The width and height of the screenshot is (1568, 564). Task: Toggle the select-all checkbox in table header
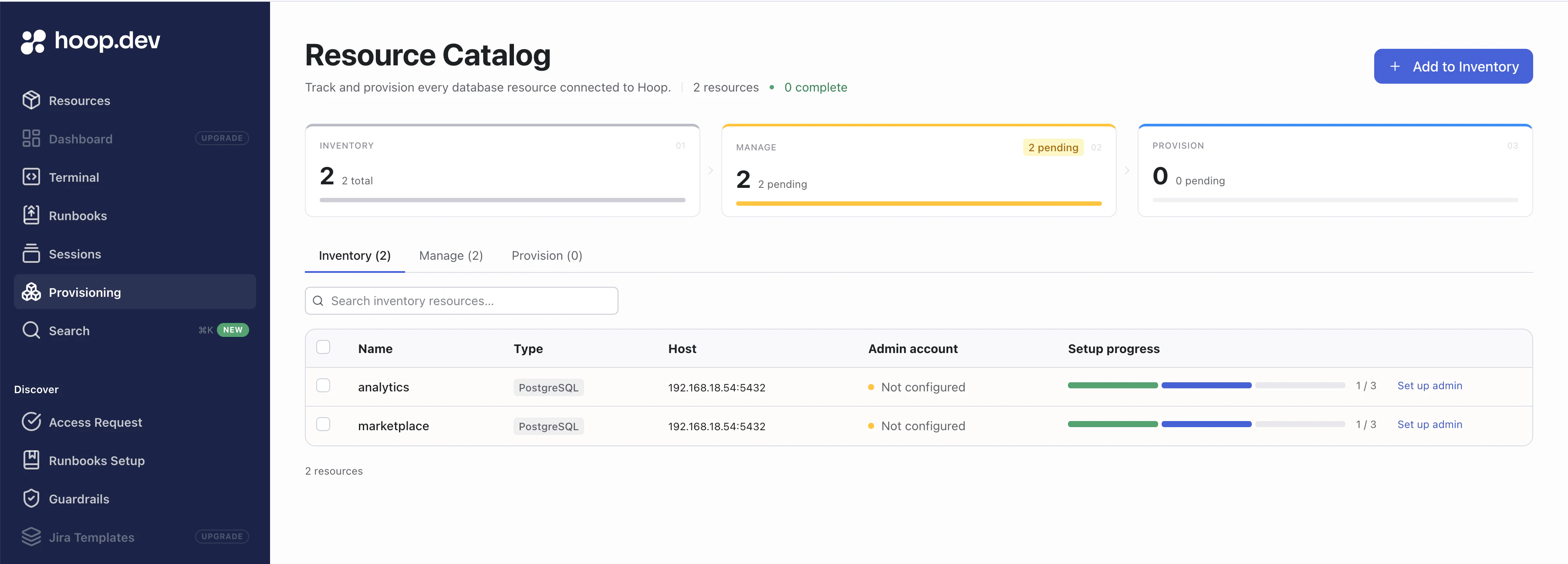tap(323, 347)
